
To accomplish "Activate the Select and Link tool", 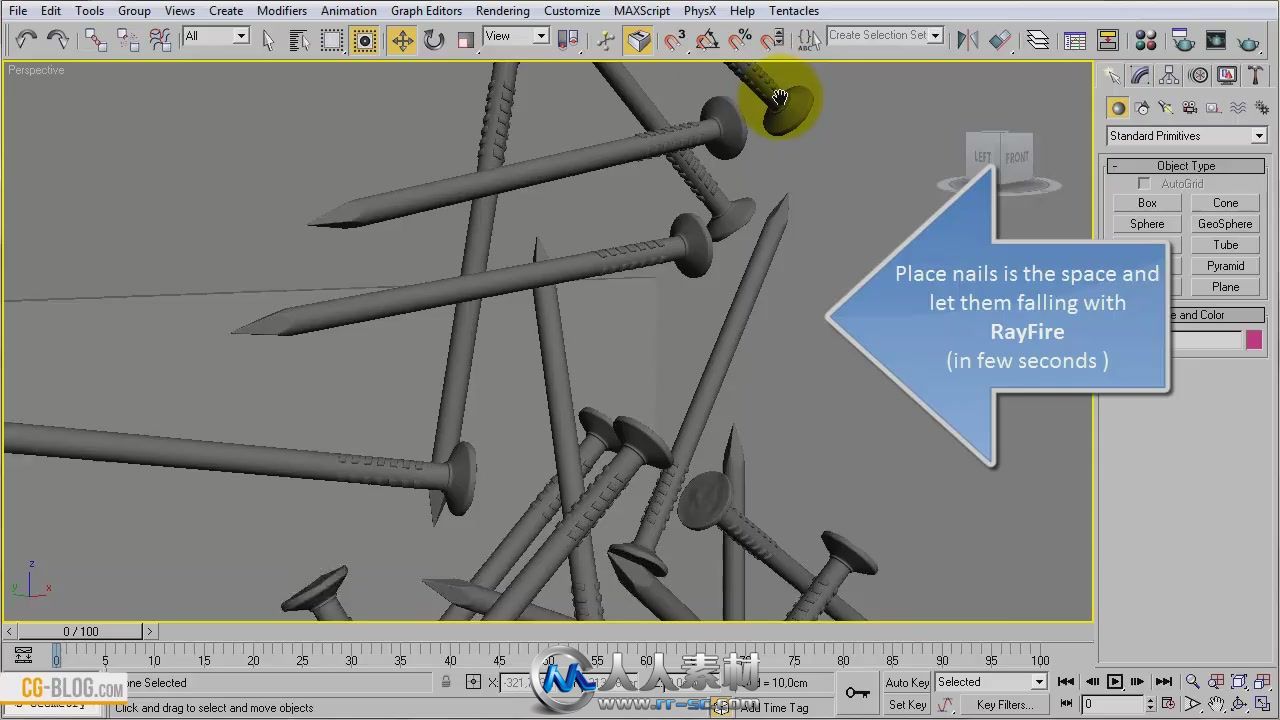I will click(x=96, y=40).
